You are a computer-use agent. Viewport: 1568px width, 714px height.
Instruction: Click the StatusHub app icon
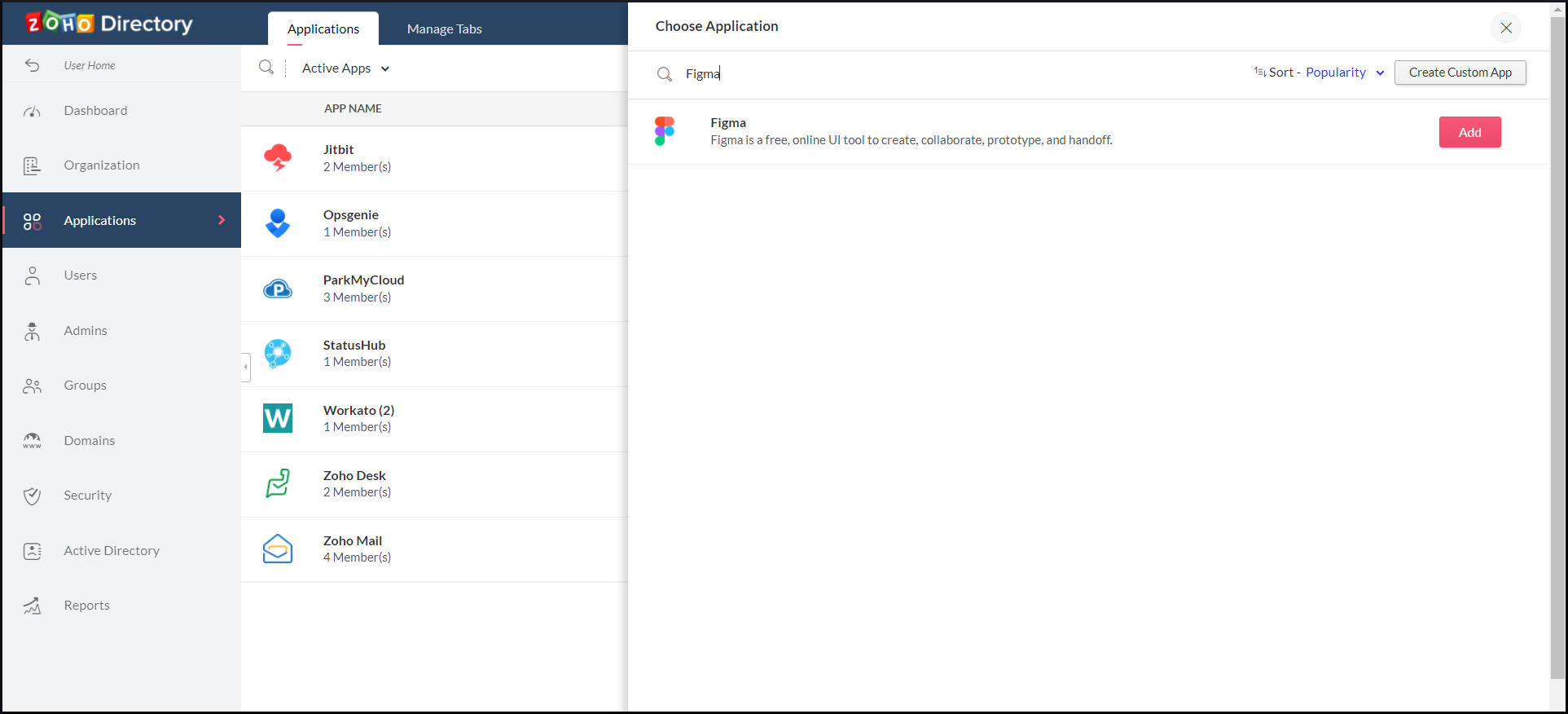[278, 353]
